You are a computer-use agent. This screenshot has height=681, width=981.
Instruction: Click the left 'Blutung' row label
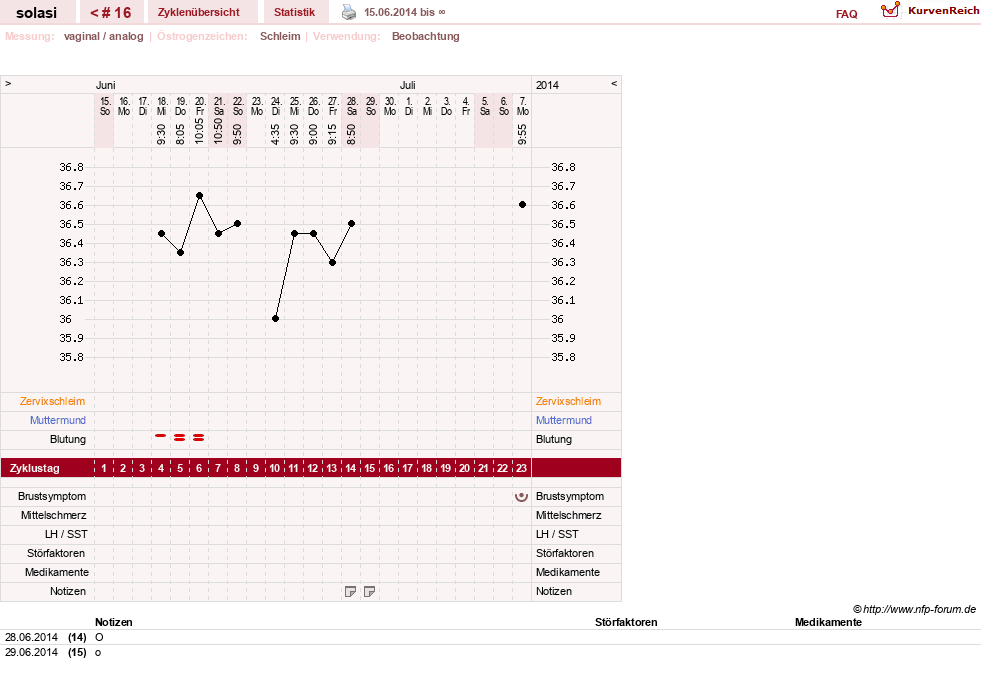68,439
